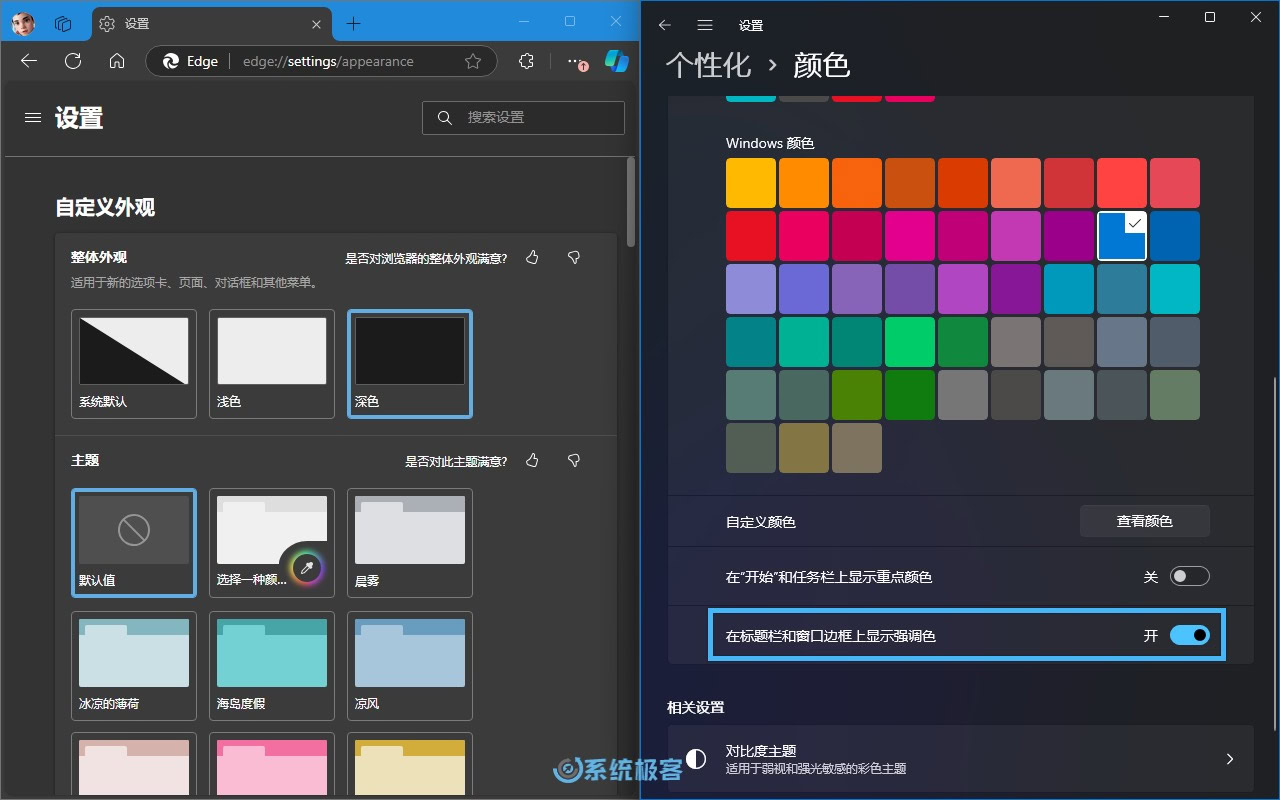The height and width of the screenshot is (800, 1280).
Task: Choose 选择一种颜色 theme card
Action: (x=272, y=542)
